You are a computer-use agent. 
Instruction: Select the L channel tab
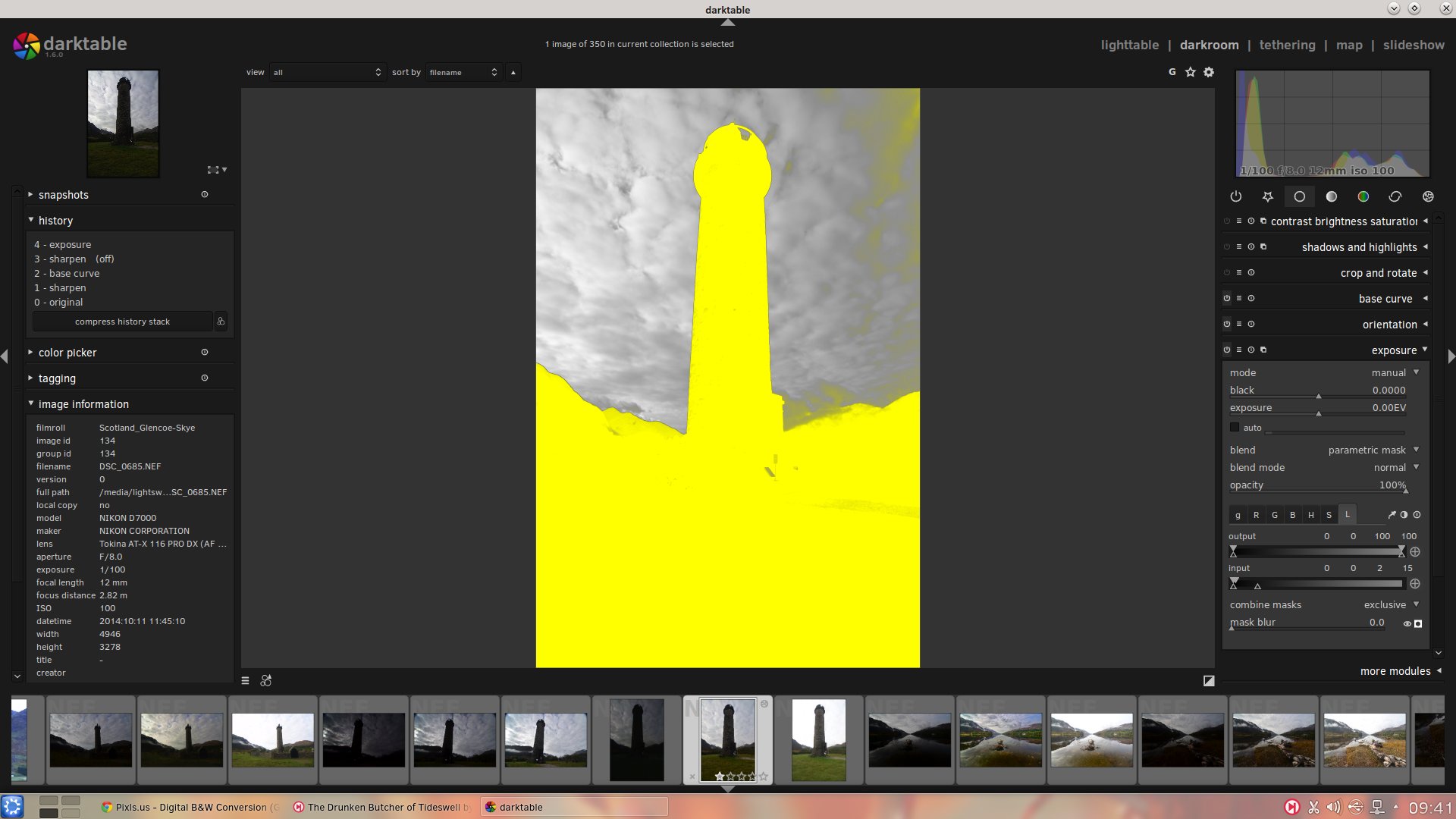coord(1348,515)
